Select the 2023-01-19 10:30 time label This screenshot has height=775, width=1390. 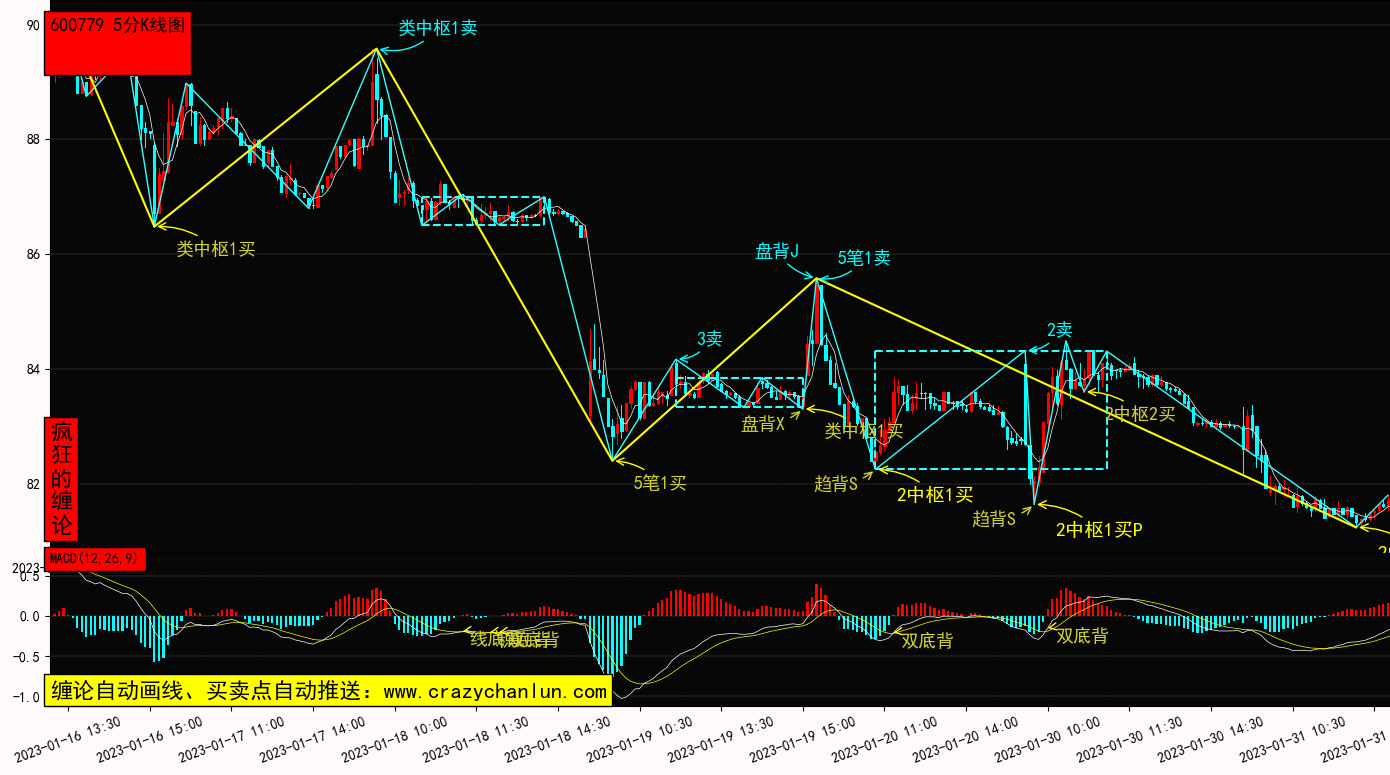tap(640, 738)
